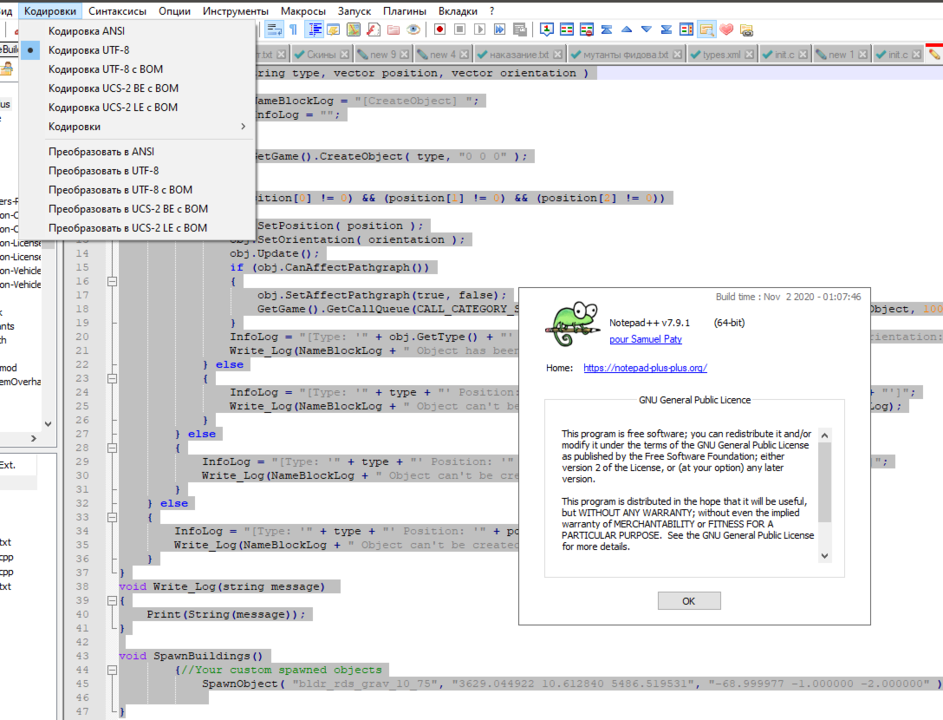Close the наказание.txt tab
The image size is (943, 720).
[x=558, y=54]
